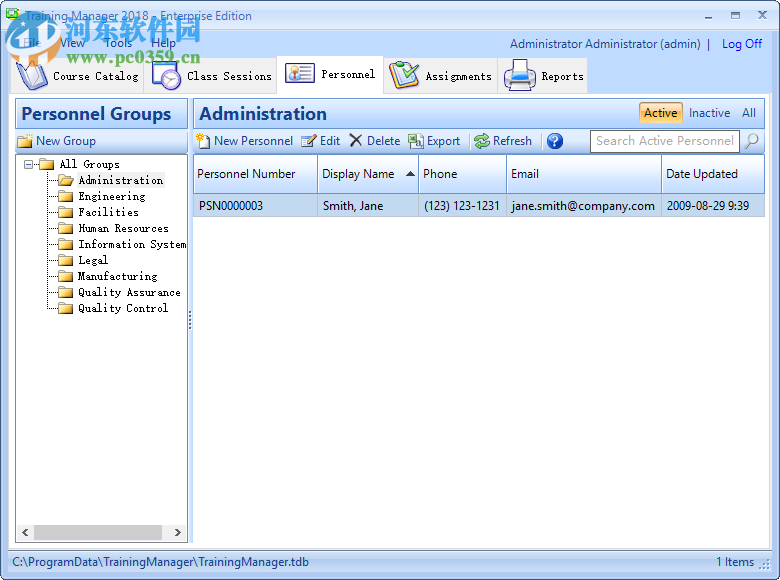780x580 pixels.
Task: Switch to the Course Catalog tab
Action: pos(77,76)
